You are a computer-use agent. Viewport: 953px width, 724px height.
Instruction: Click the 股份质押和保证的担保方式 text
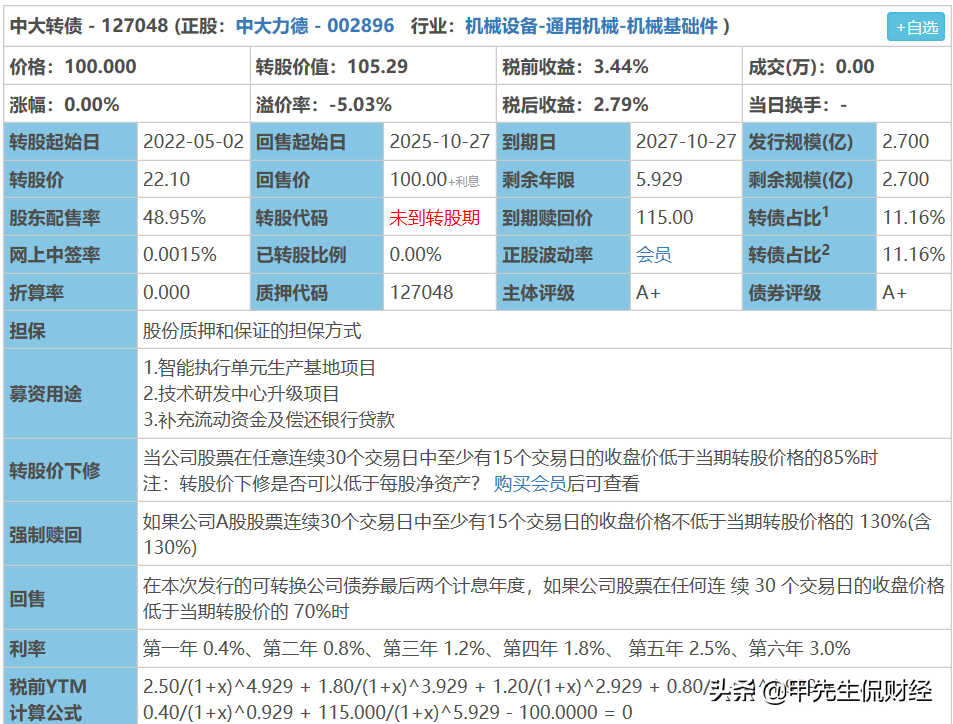pos(252,331)
